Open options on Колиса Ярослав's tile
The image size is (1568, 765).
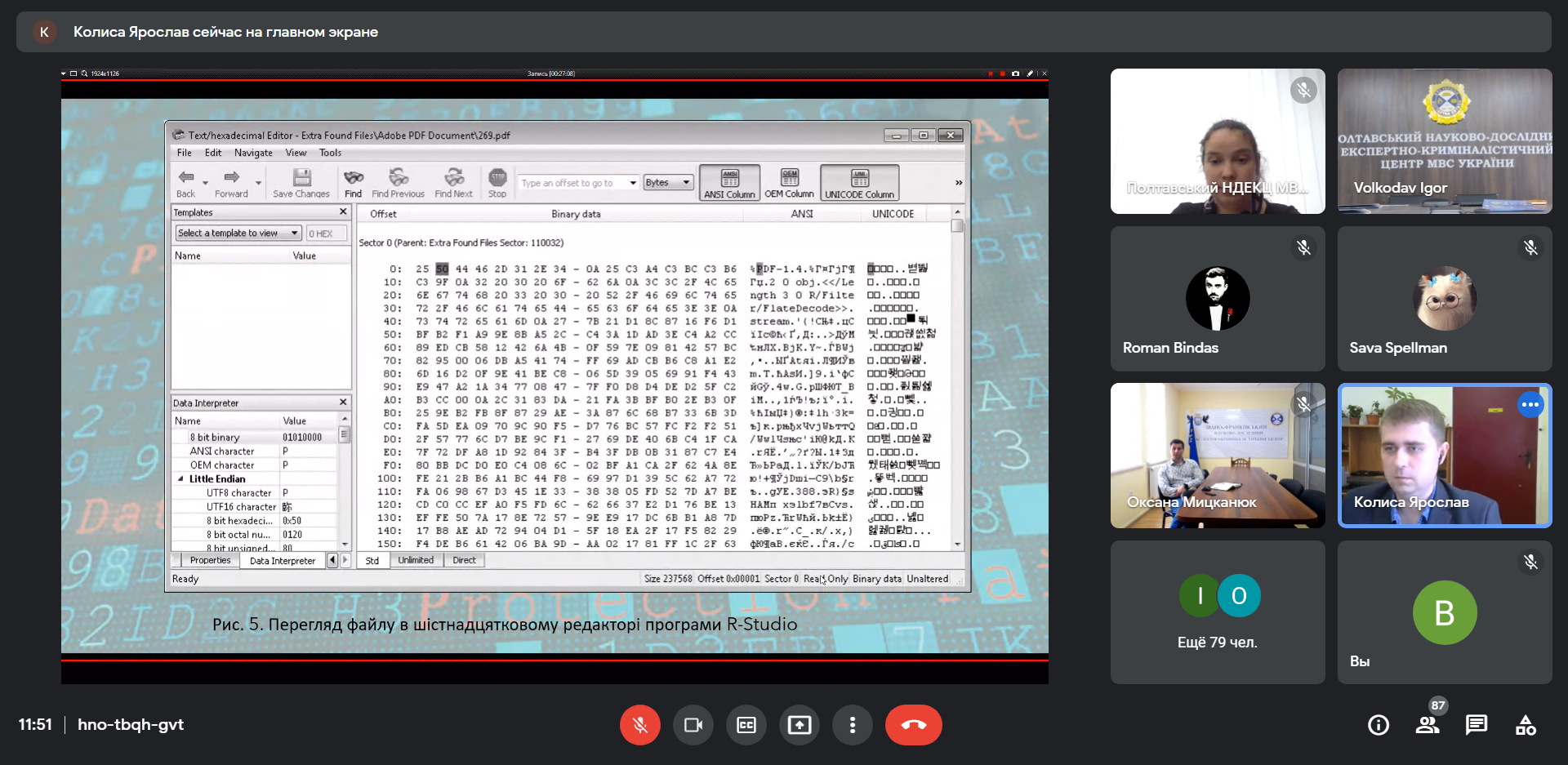(1530, 405)
